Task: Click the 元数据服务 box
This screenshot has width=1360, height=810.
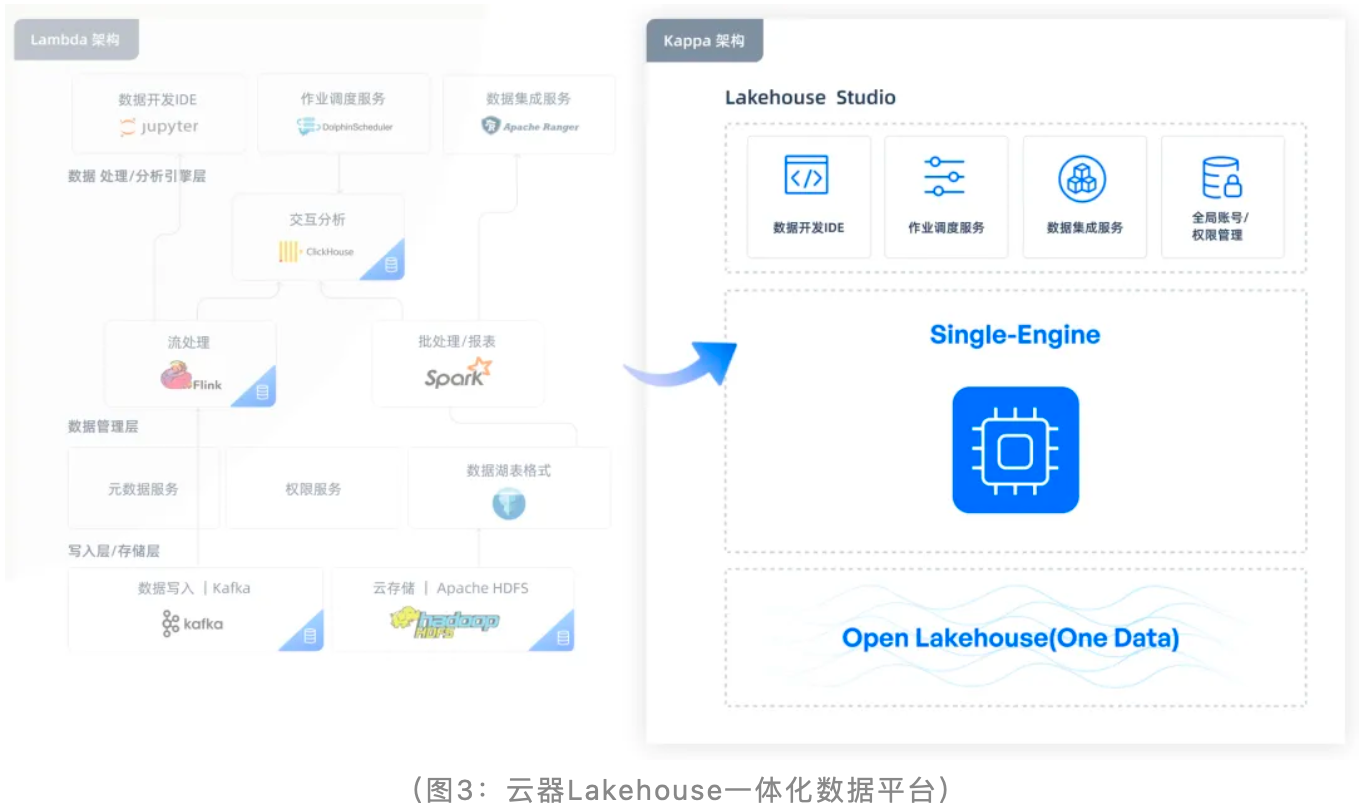Action: tap(143, 489)
